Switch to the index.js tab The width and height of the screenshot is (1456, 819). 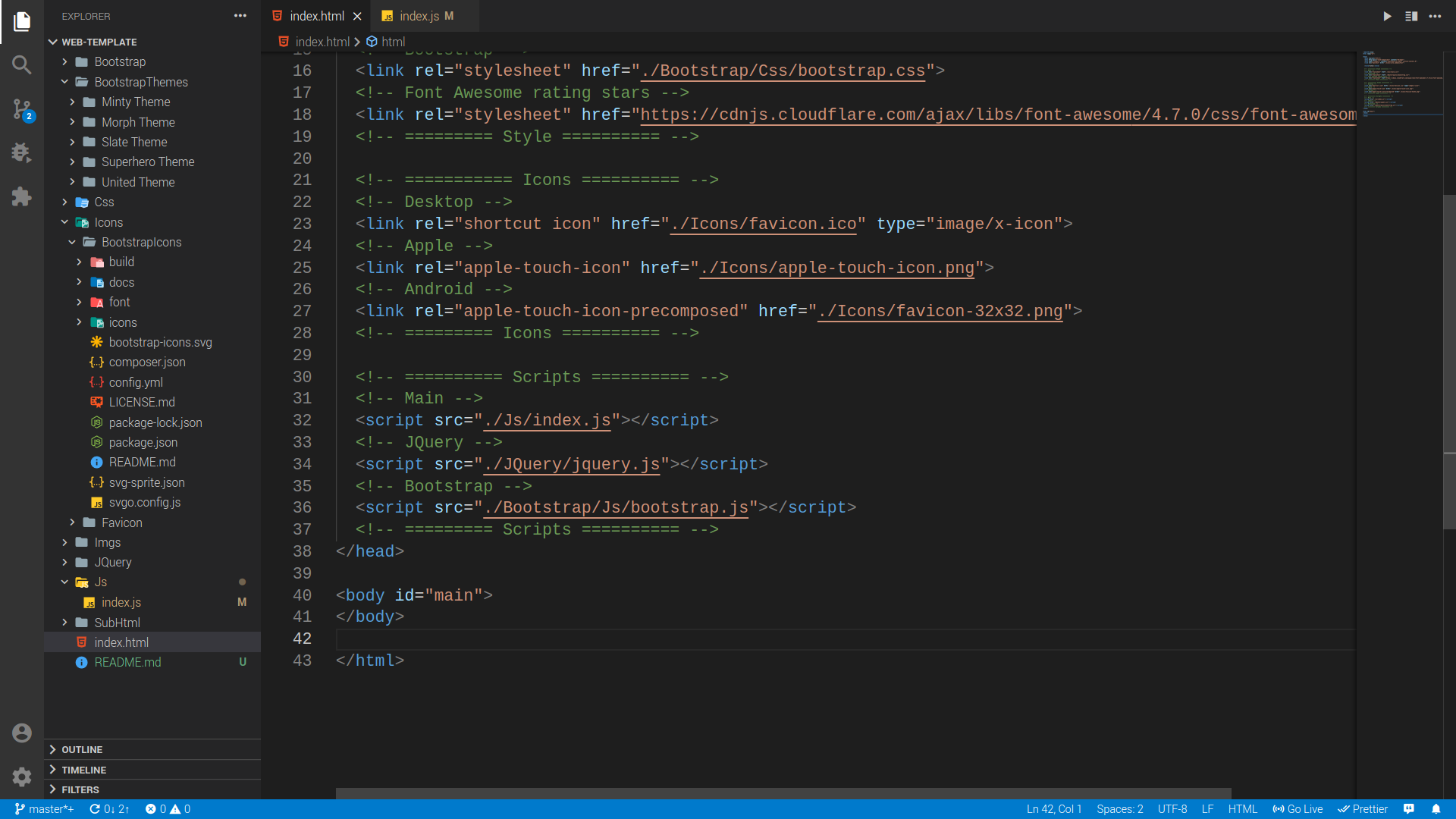[422, 15]
